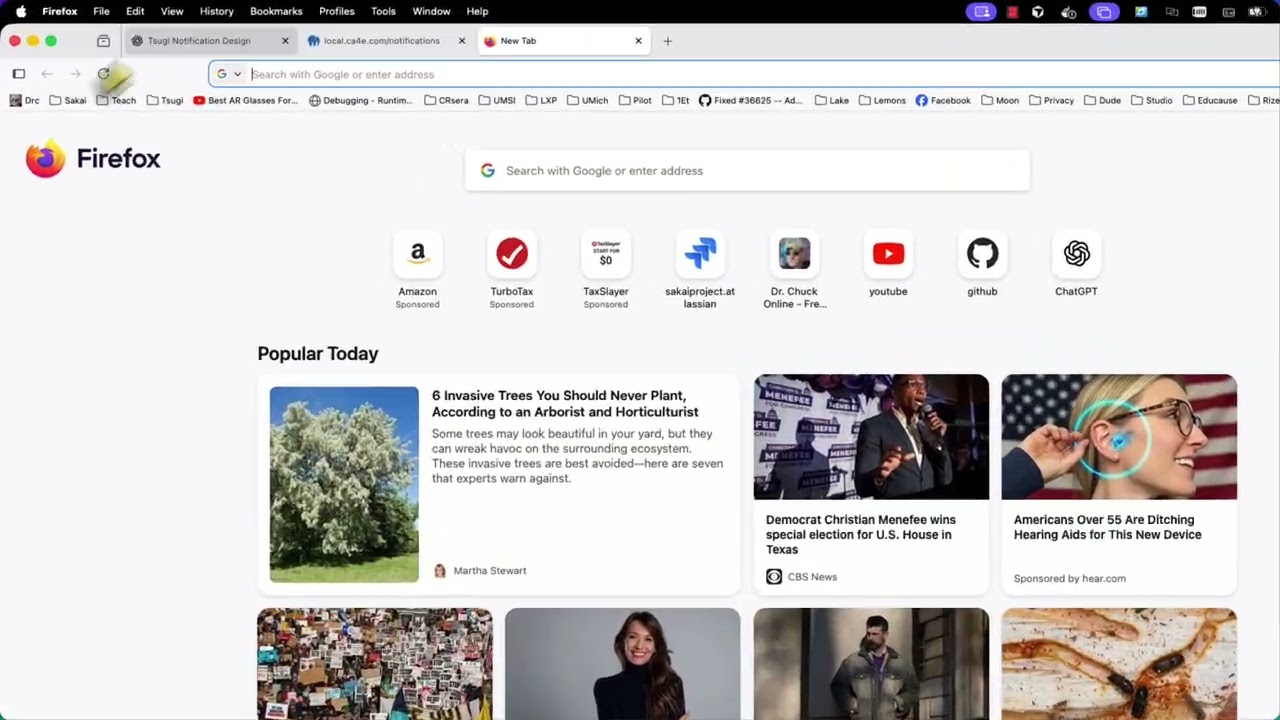Open the Profiles menu
This screenshot has width=1280, height=720.
(336, 11)
